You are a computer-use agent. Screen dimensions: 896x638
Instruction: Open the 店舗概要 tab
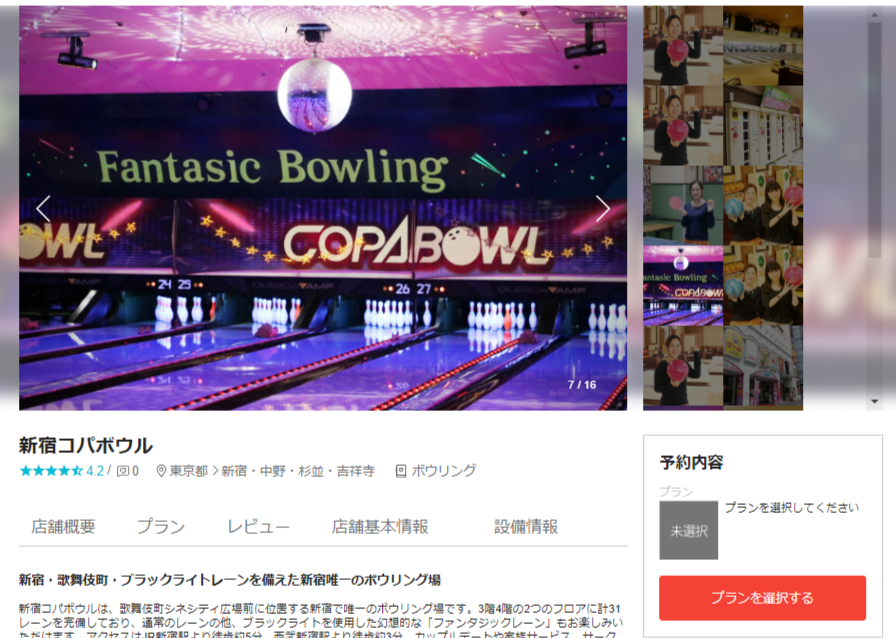(63, 527)
